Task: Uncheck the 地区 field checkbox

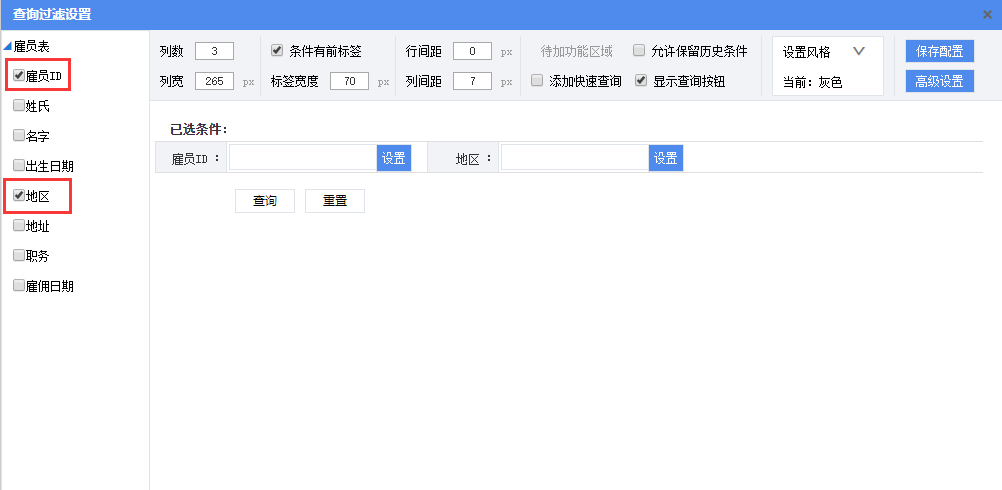Action: tap(19, 196)
